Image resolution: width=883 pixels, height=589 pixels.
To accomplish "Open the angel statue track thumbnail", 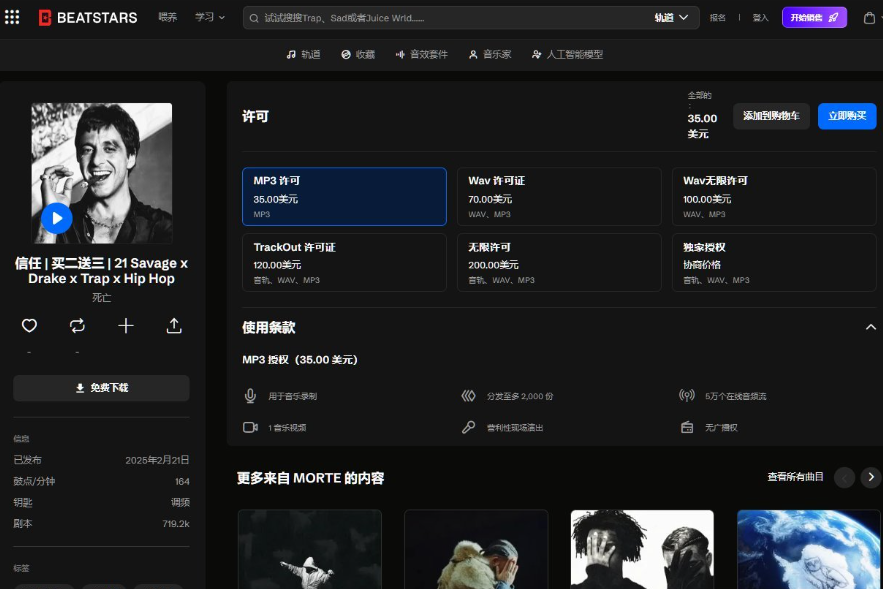I will pos(310,549).
